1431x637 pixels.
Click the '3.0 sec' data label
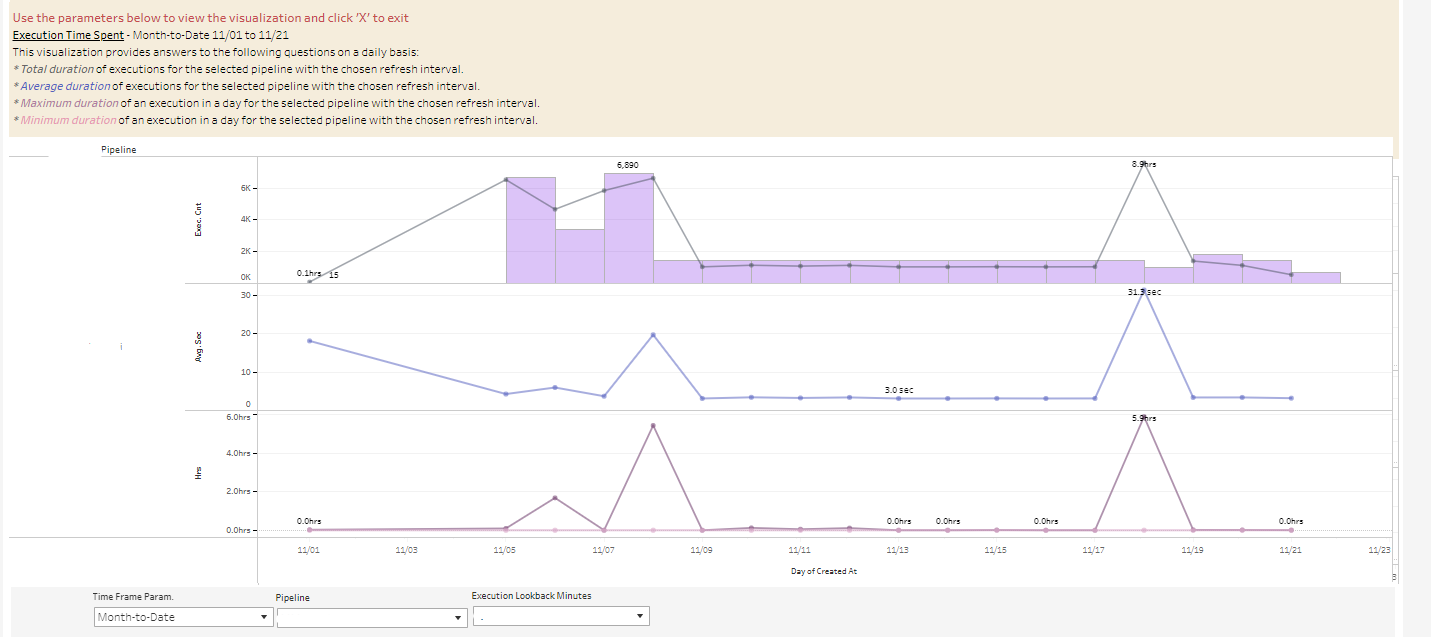(x=899, y=389)
